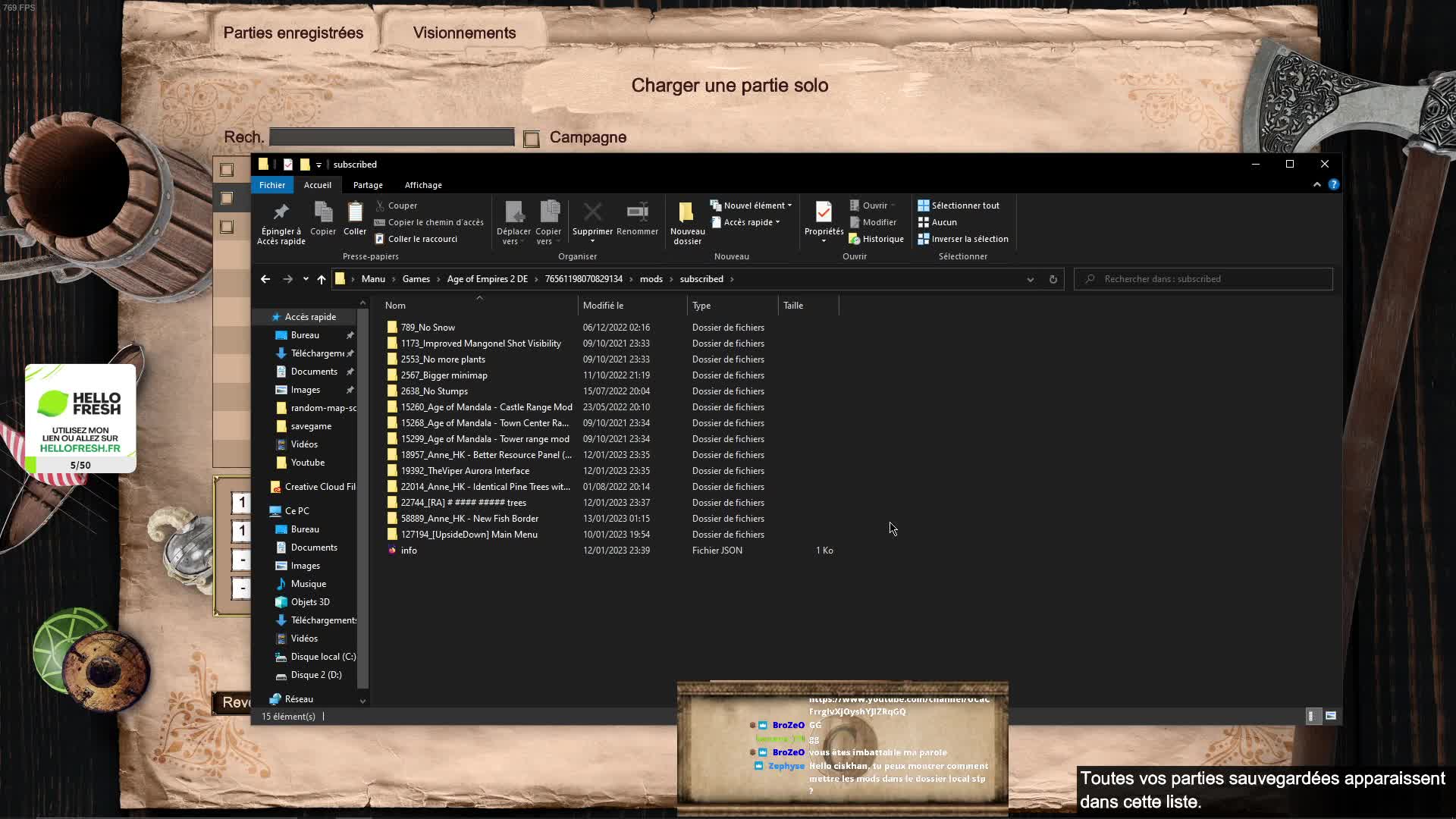Sort by the Modifié le column
The image size is (1456, 819).
pyautogui.click(x=632, y=306)
